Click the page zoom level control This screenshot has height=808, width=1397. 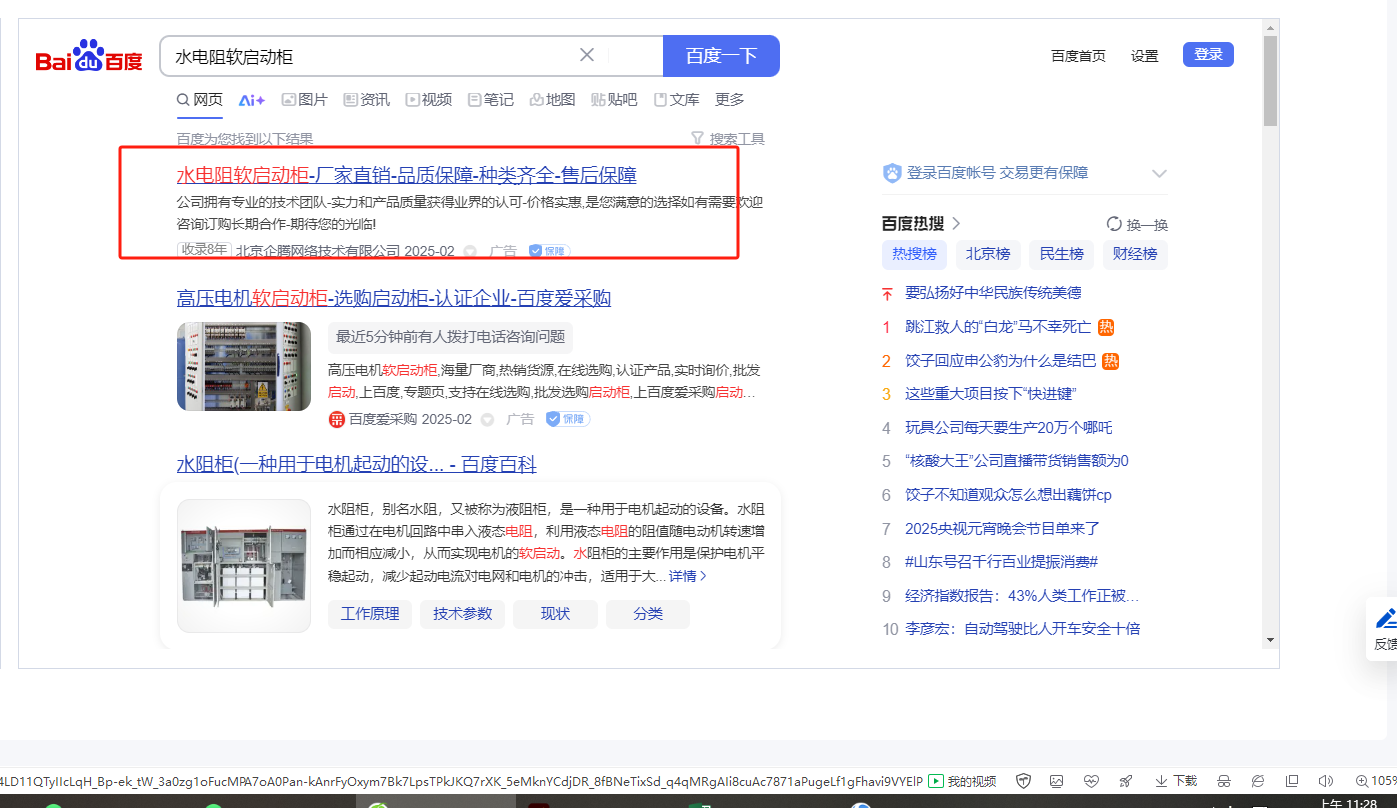[1375, 781]
